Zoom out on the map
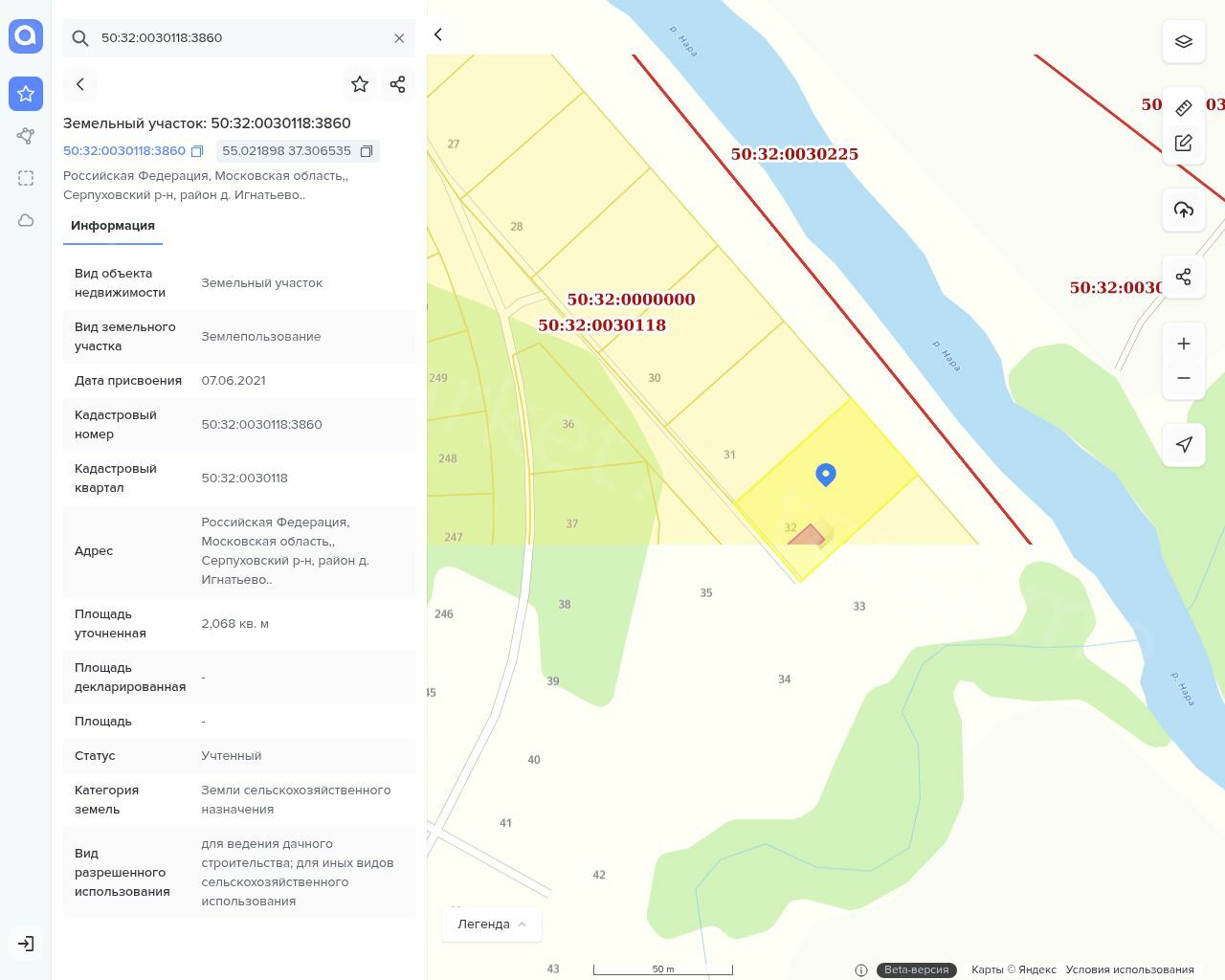This screenshot has height=980, width=1225. pyautogui.click(x=1183, y=378)
